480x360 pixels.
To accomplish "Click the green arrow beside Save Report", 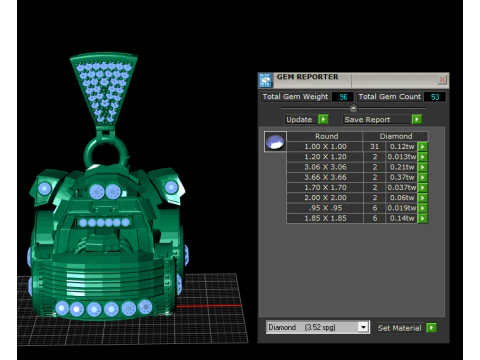I will coord(417,119).
